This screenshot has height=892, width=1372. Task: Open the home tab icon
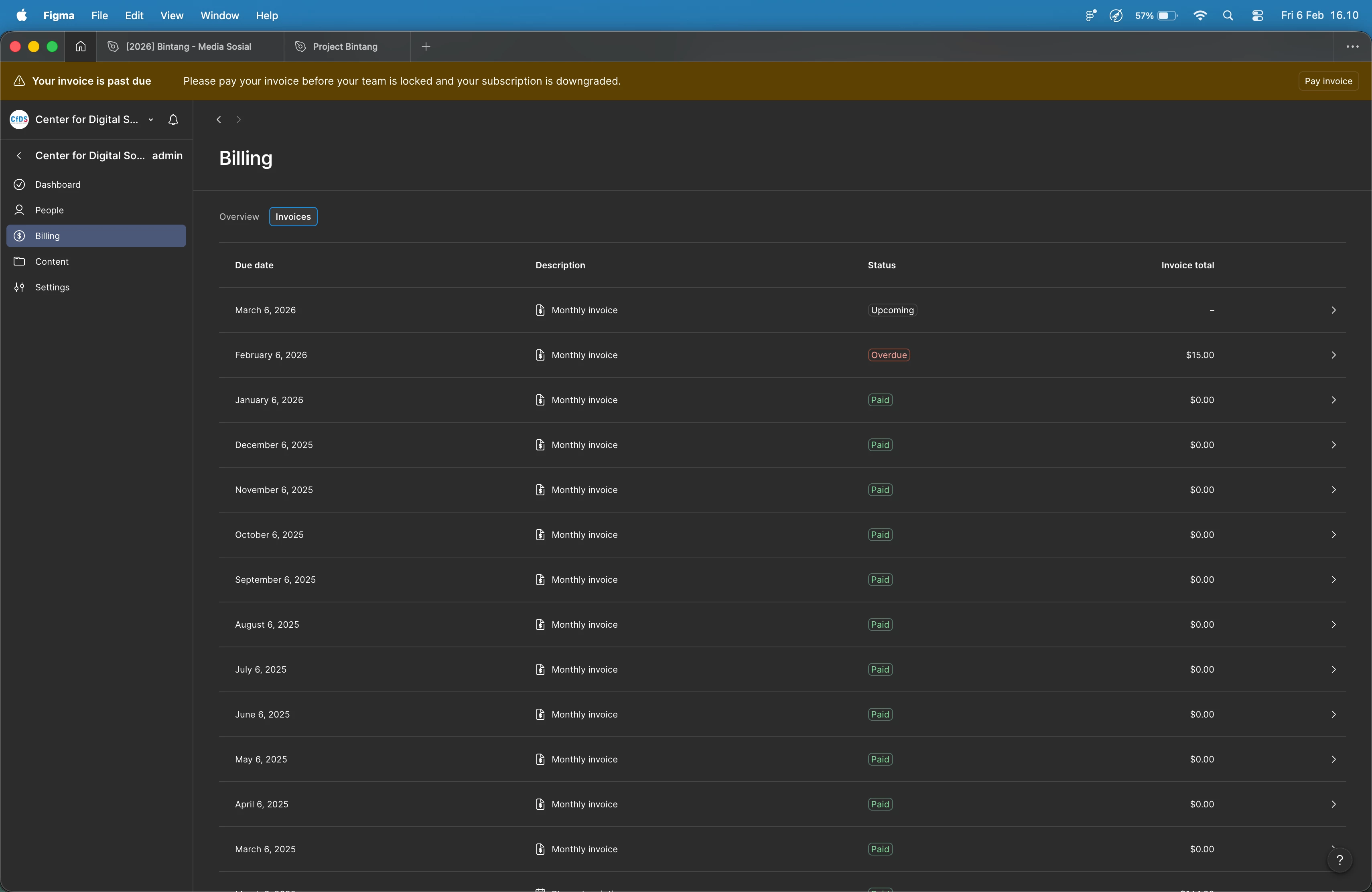(81, 47)
